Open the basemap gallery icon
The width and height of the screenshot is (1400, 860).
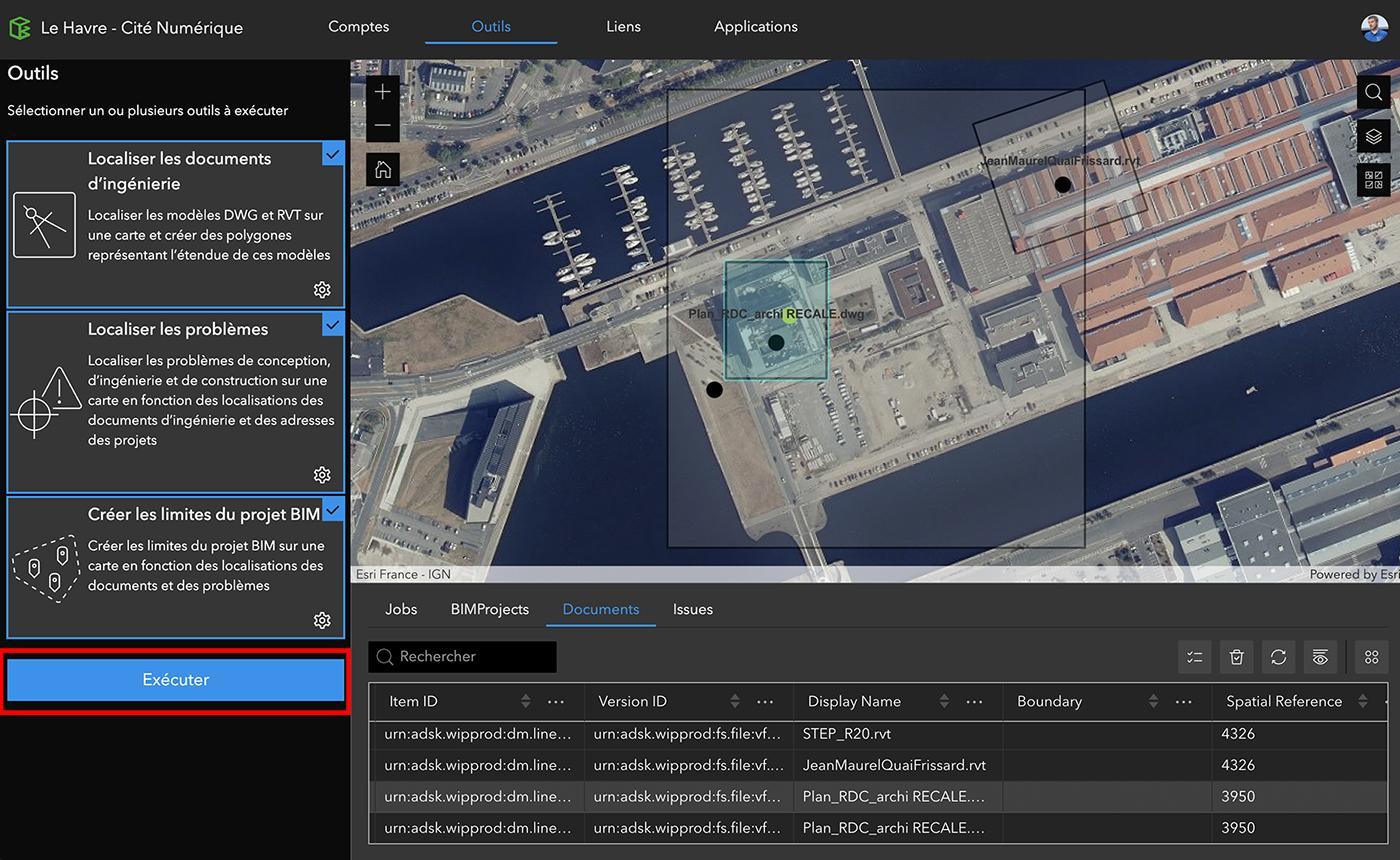[1374, 180]
